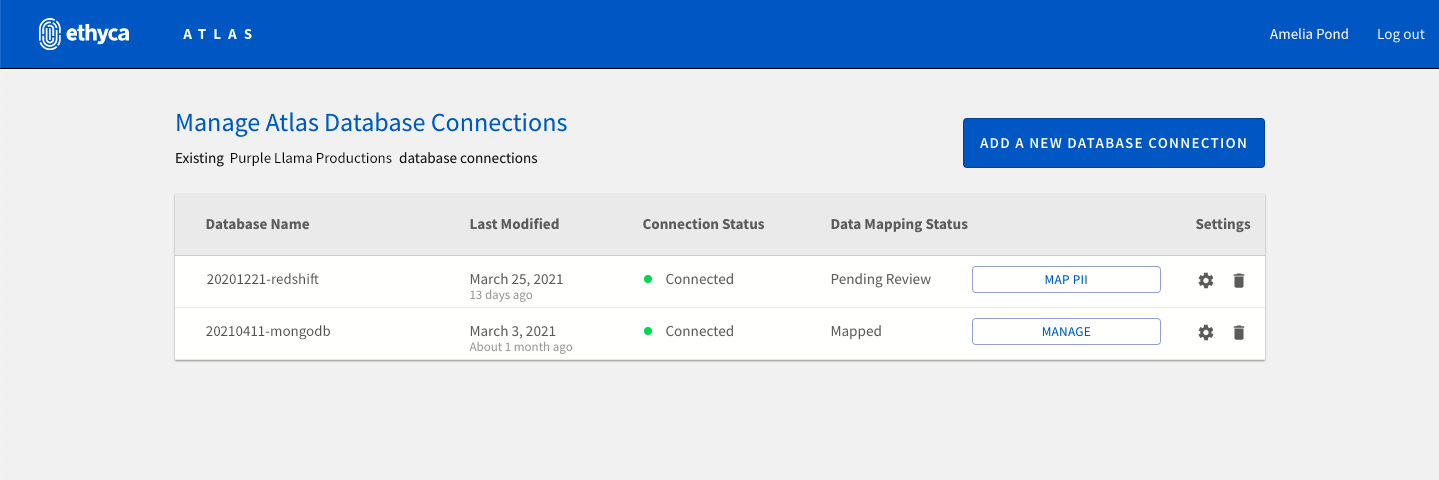Click green Connected status dot for mongodb

[648, 332]
